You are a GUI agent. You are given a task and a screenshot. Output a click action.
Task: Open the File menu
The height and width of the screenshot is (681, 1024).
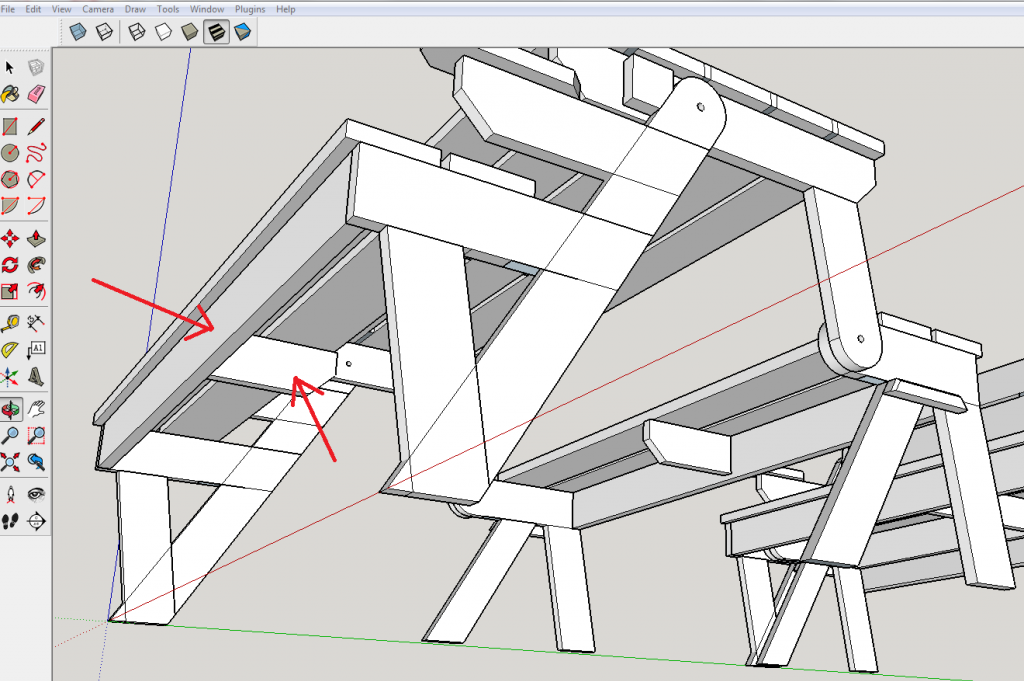pyautogui.click(x=8, y=9)
